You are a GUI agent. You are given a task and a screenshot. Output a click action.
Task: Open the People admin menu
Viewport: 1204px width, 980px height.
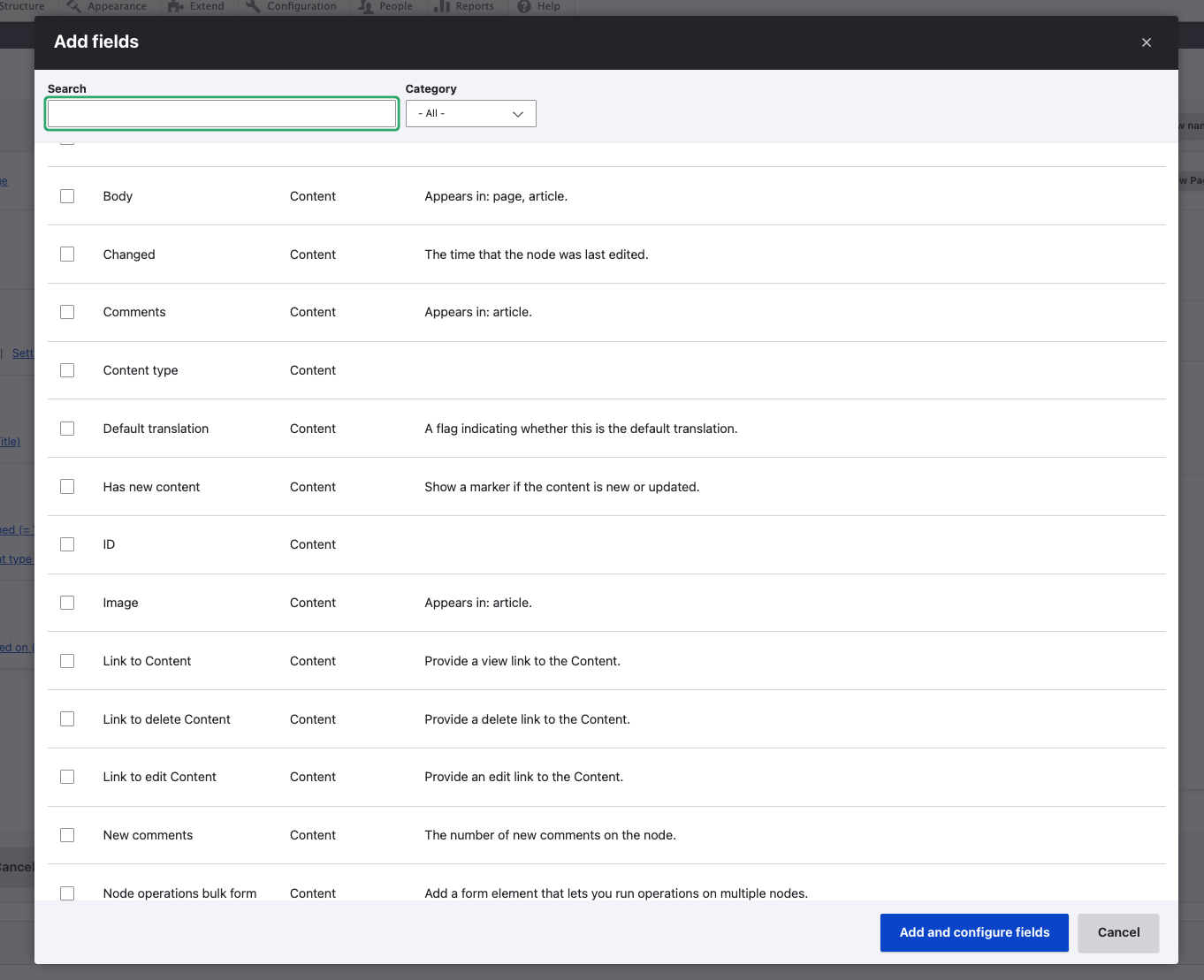(x=386, y=6)
